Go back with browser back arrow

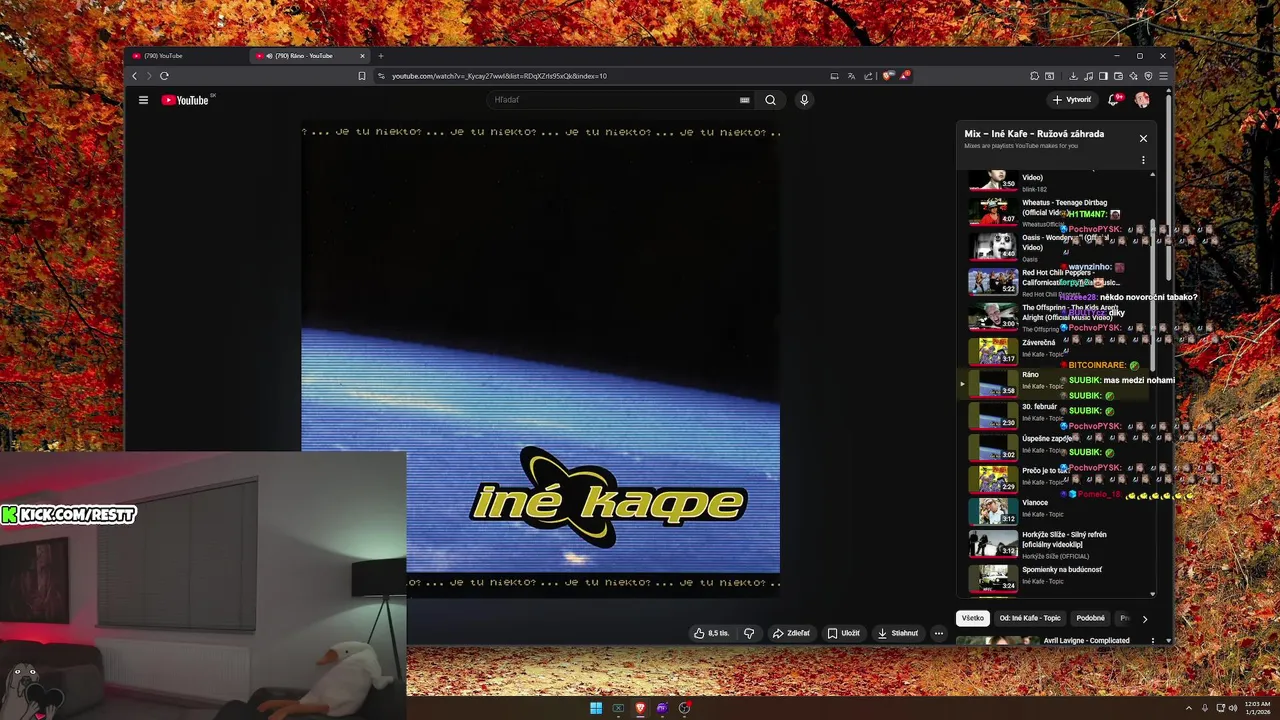135,76
